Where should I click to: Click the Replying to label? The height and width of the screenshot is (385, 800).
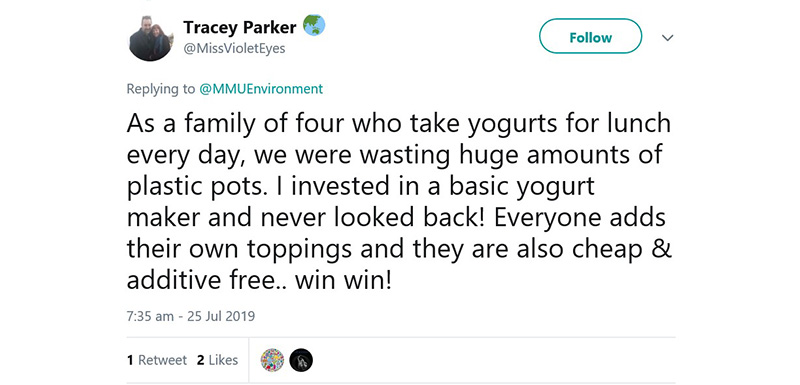click(161, 89)
